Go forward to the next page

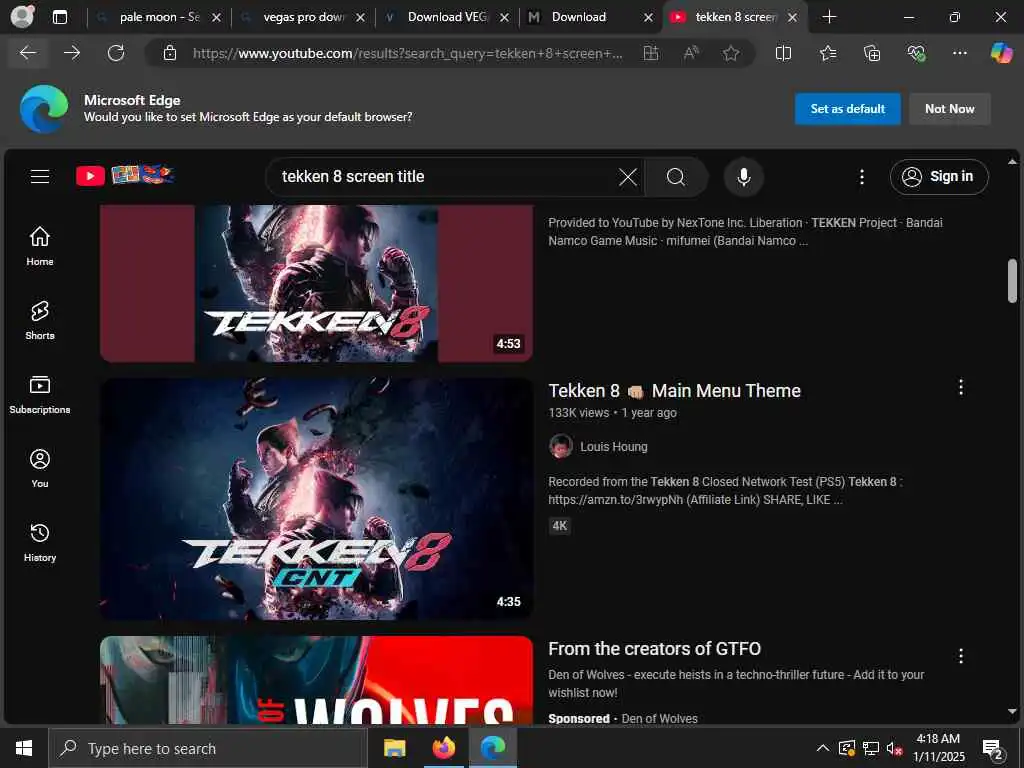coord(72,53)
